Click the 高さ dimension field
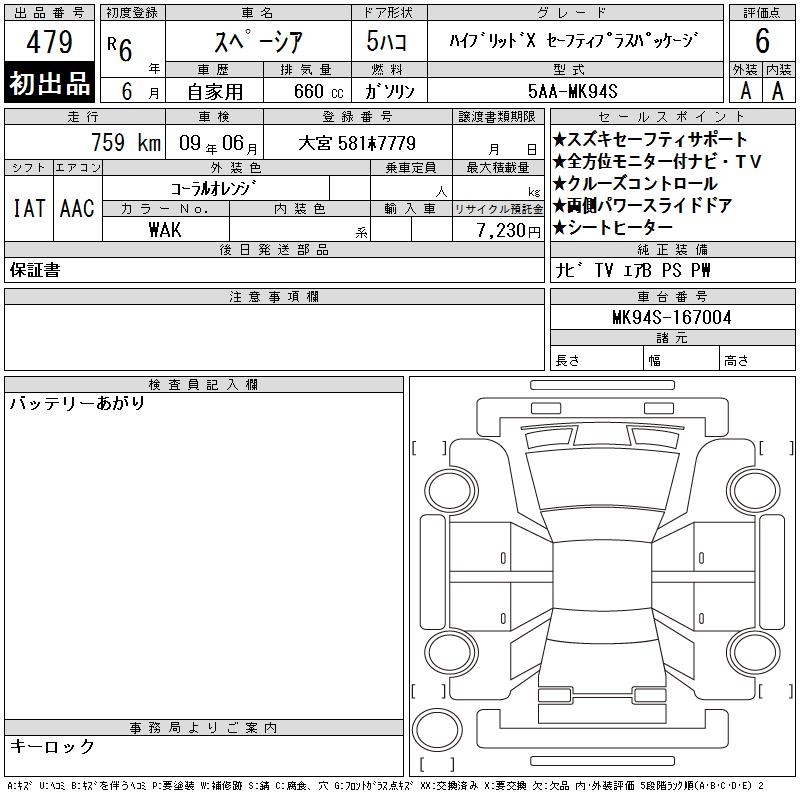Image resolution: width=800 pixels, height=800 pixels. (757, 358)
